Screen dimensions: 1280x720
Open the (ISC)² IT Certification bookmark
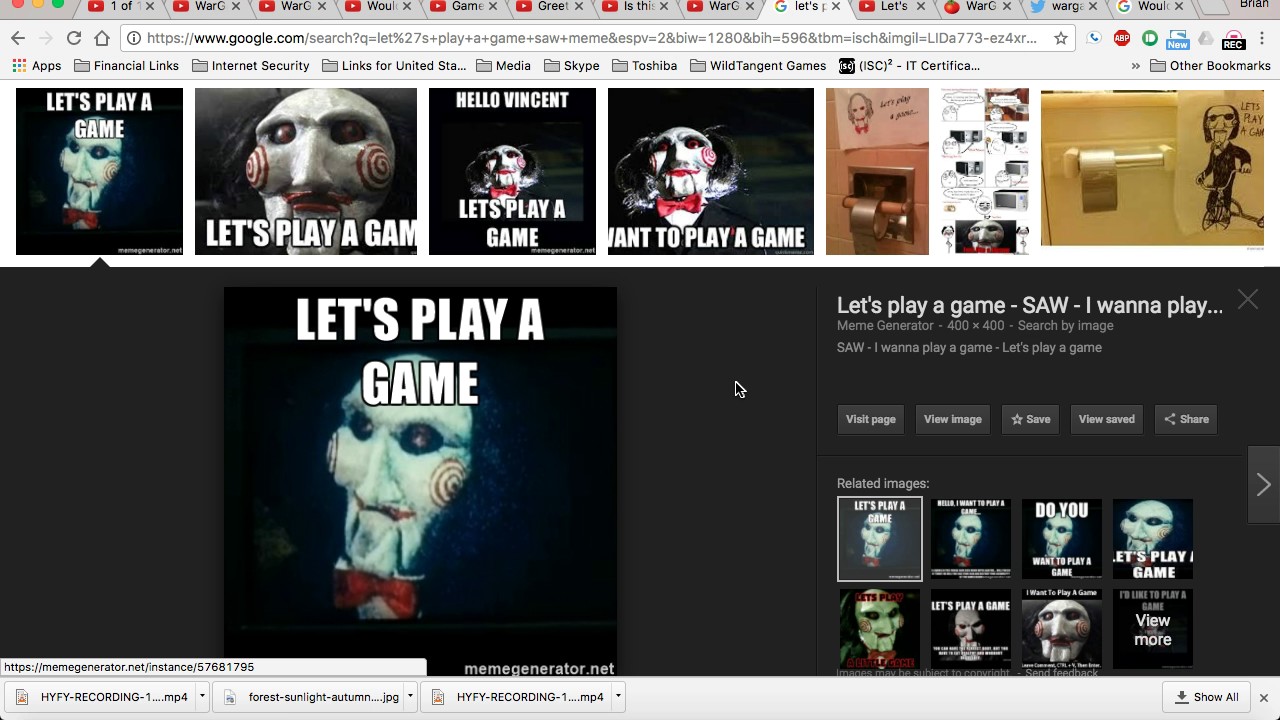point(909,66)
